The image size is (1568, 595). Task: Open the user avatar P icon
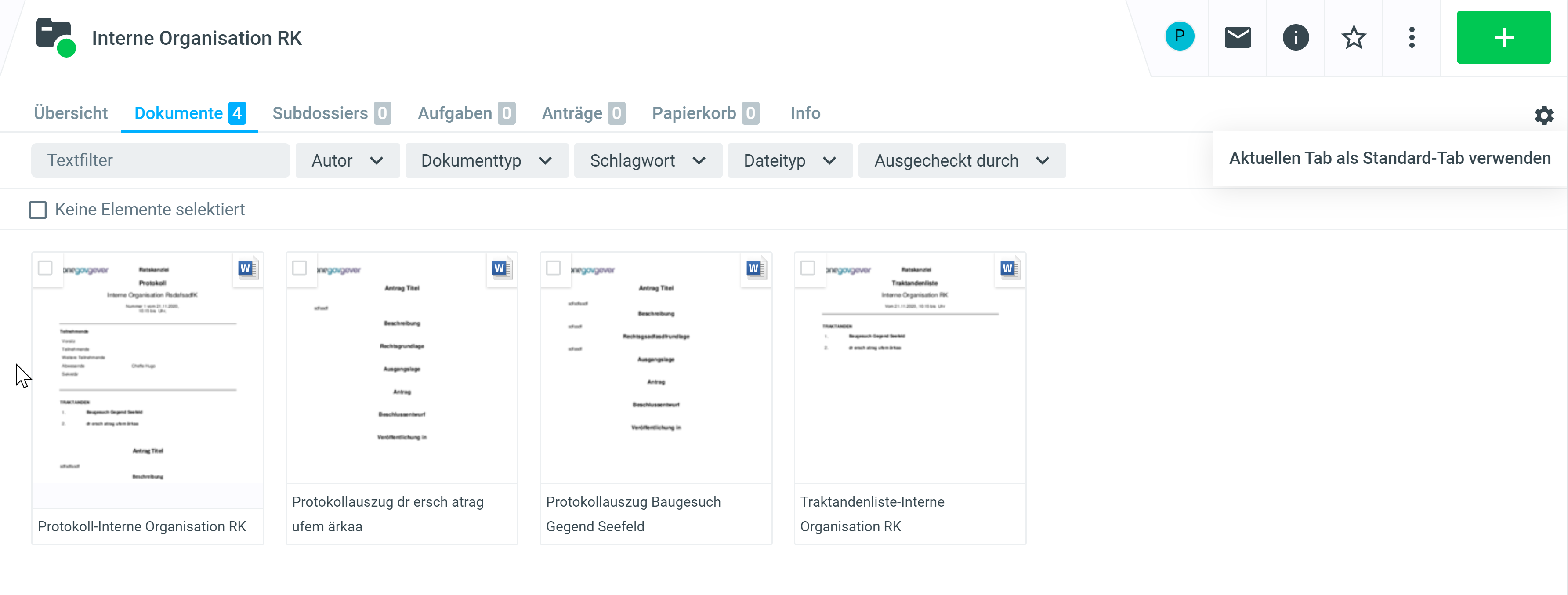tap(1179, 37)
